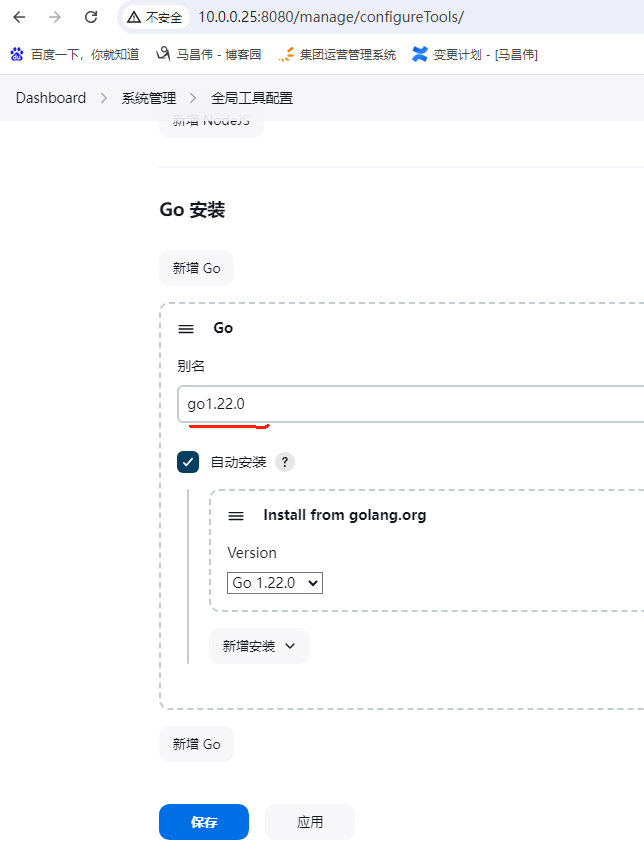
Task: Open Dashboard breadcrumb link
Action: (x=51, y=98)
